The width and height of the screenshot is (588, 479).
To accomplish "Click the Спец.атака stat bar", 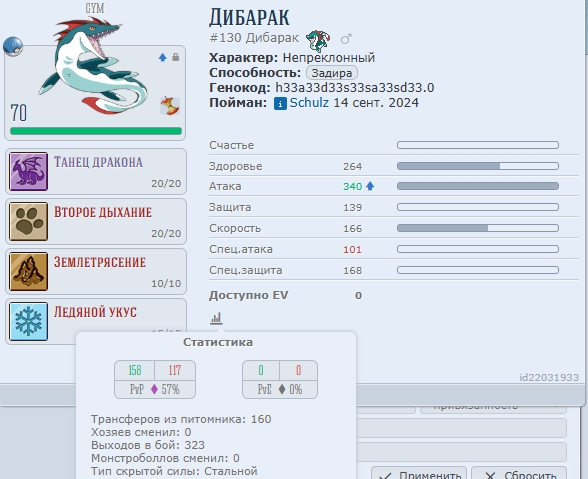I will [x=478, y=249].
